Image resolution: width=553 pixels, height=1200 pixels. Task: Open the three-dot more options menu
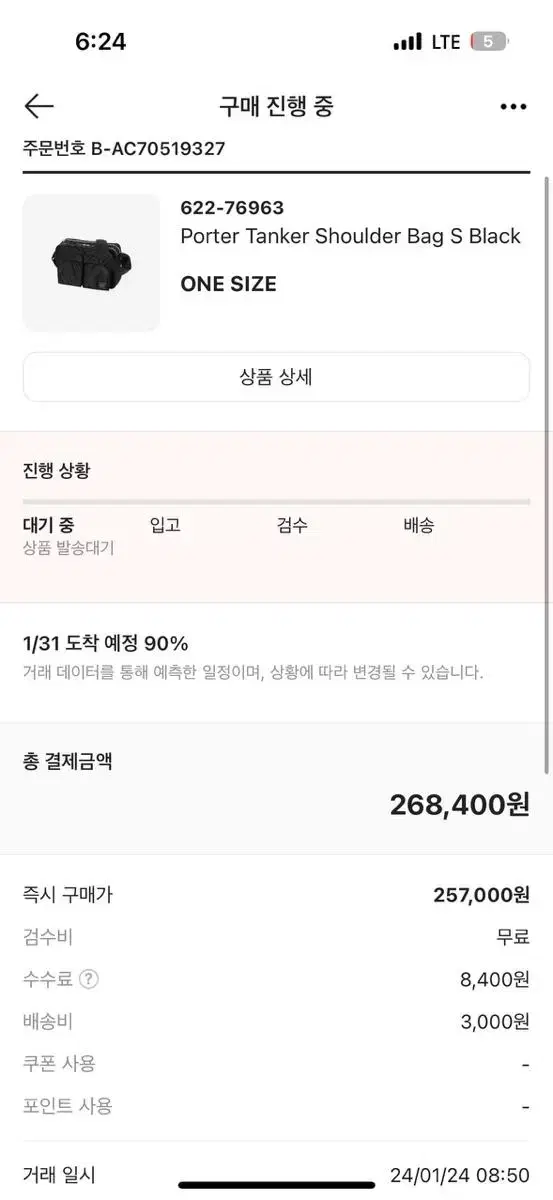(x=513, y=106)
